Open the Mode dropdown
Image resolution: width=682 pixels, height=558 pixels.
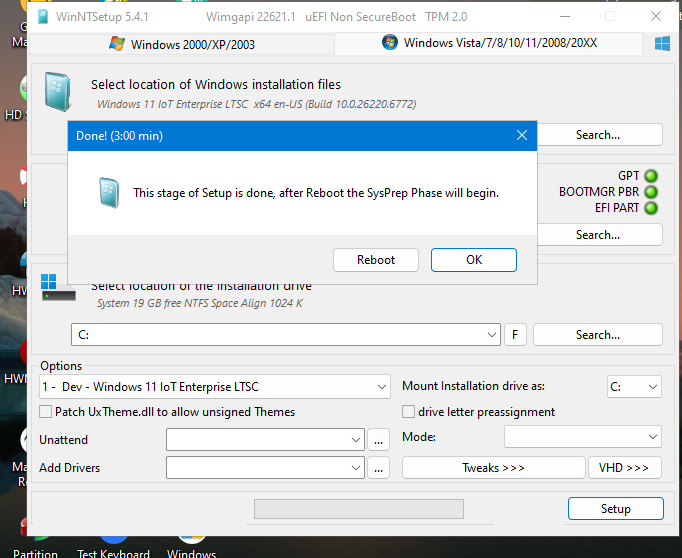pyautogui.click(x=583, y=437)
